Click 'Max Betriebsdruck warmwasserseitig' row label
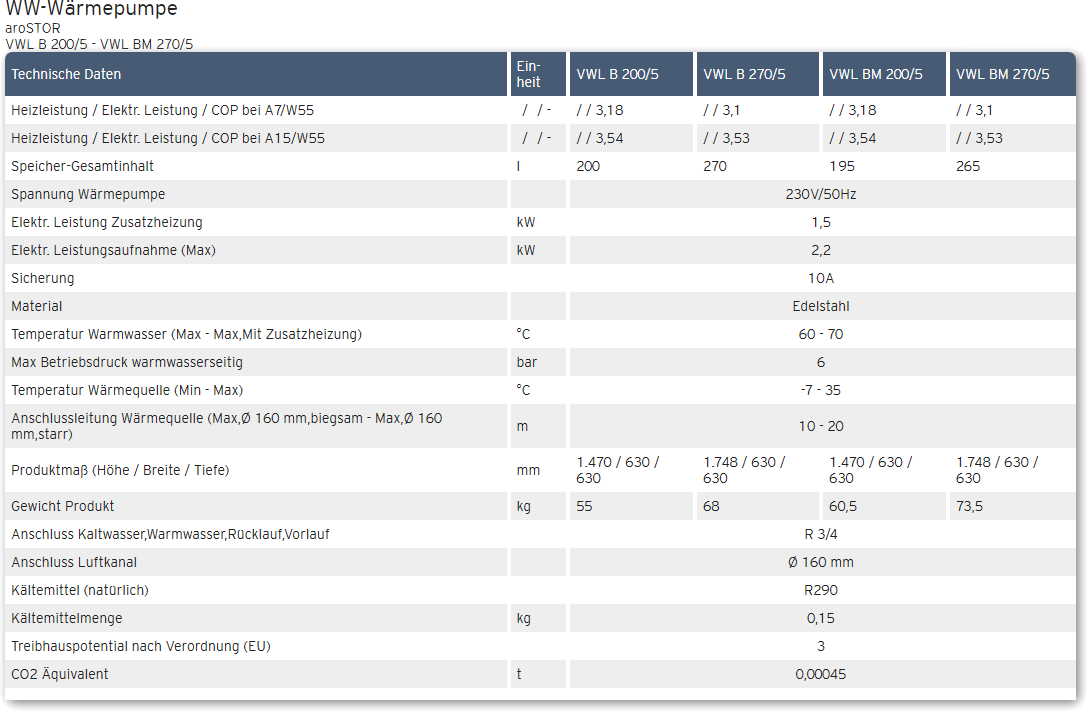Screen dimensions: 1087x711 coord(127,362)
